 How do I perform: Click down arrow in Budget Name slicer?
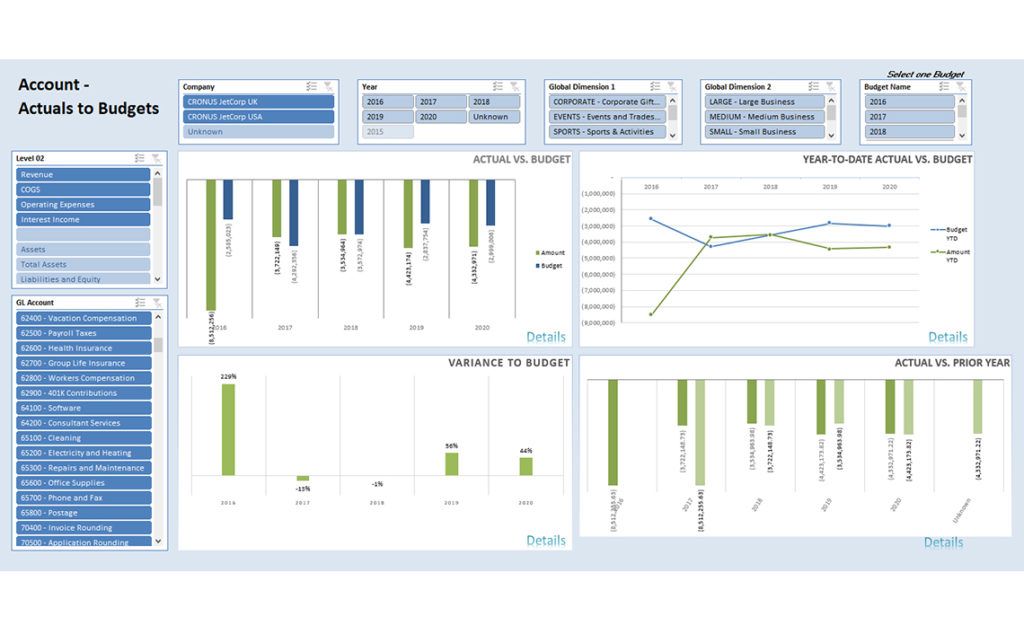pyautogui.click(x=962, y=135)
